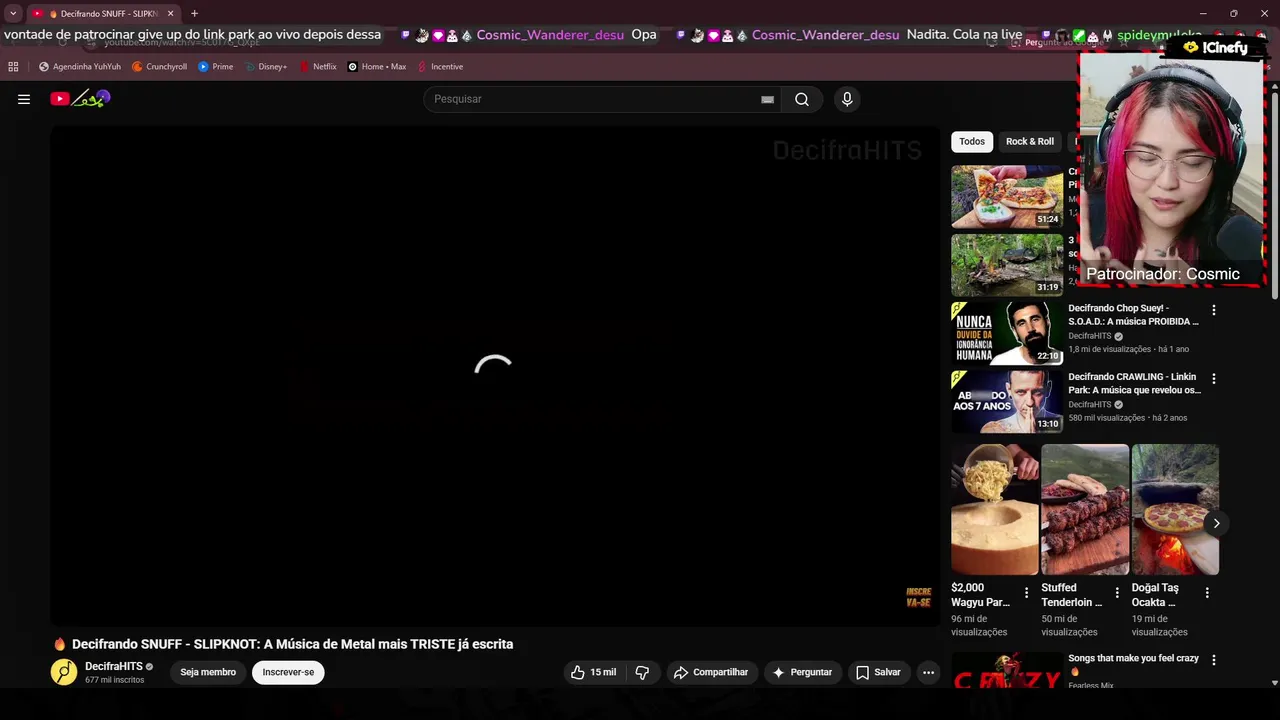Click '50 mi de visualizações' text
Screen dimensions: 1280x720
click(x=1069, y=625)
